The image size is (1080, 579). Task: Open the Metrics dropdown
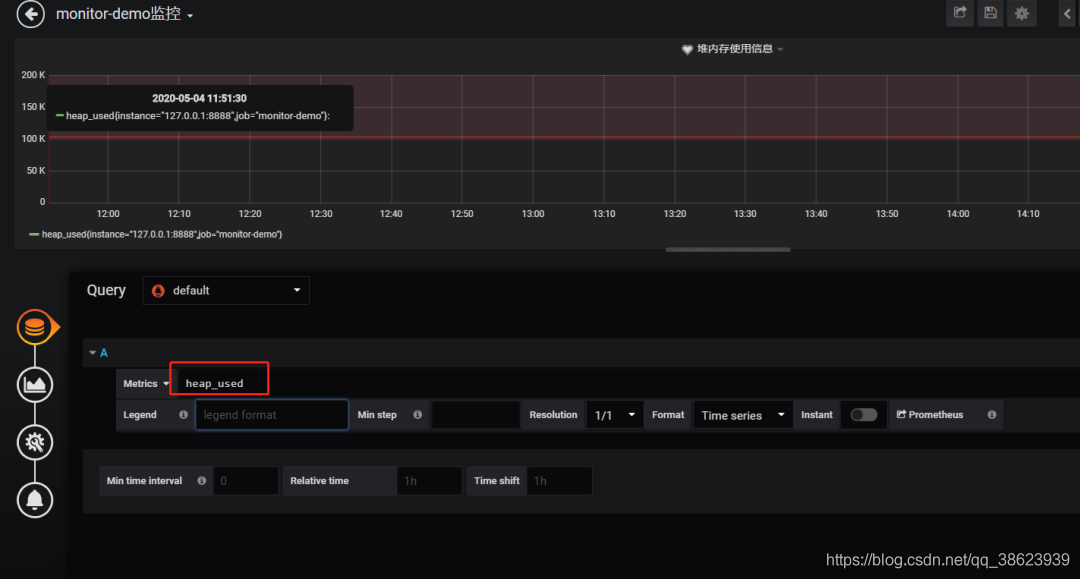pyautogui.click(x=145, y=383)
